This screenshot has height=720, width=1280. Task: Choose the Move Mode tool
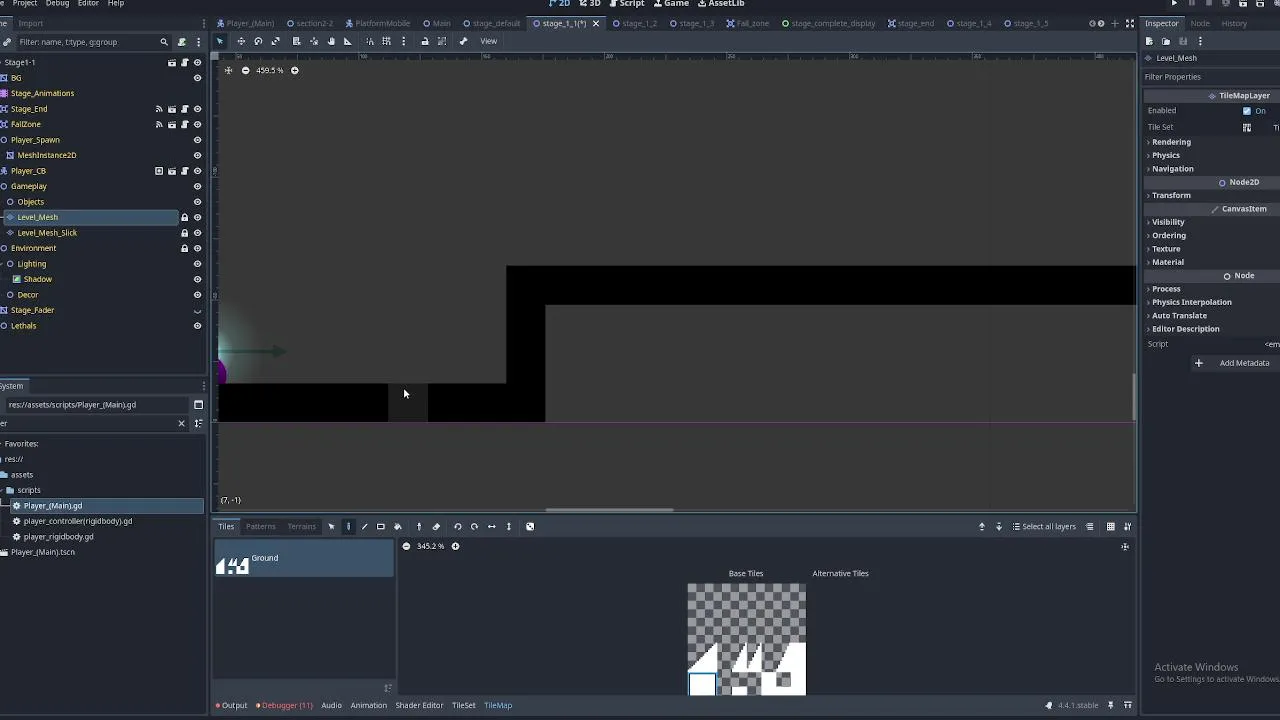241,41
